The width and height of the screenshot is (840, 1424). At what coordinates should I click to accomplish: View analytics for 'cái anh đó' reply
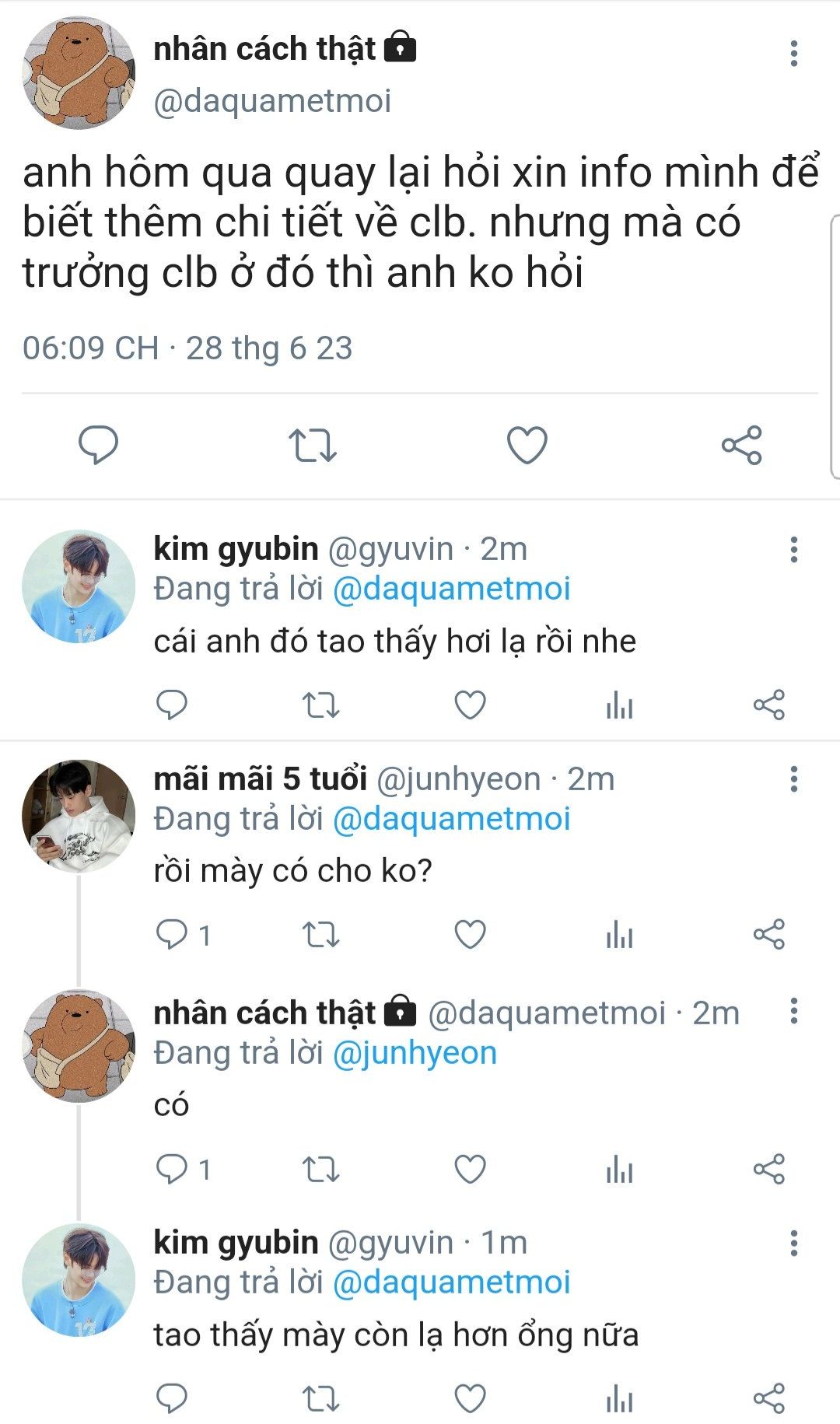(x=619, y=705)
